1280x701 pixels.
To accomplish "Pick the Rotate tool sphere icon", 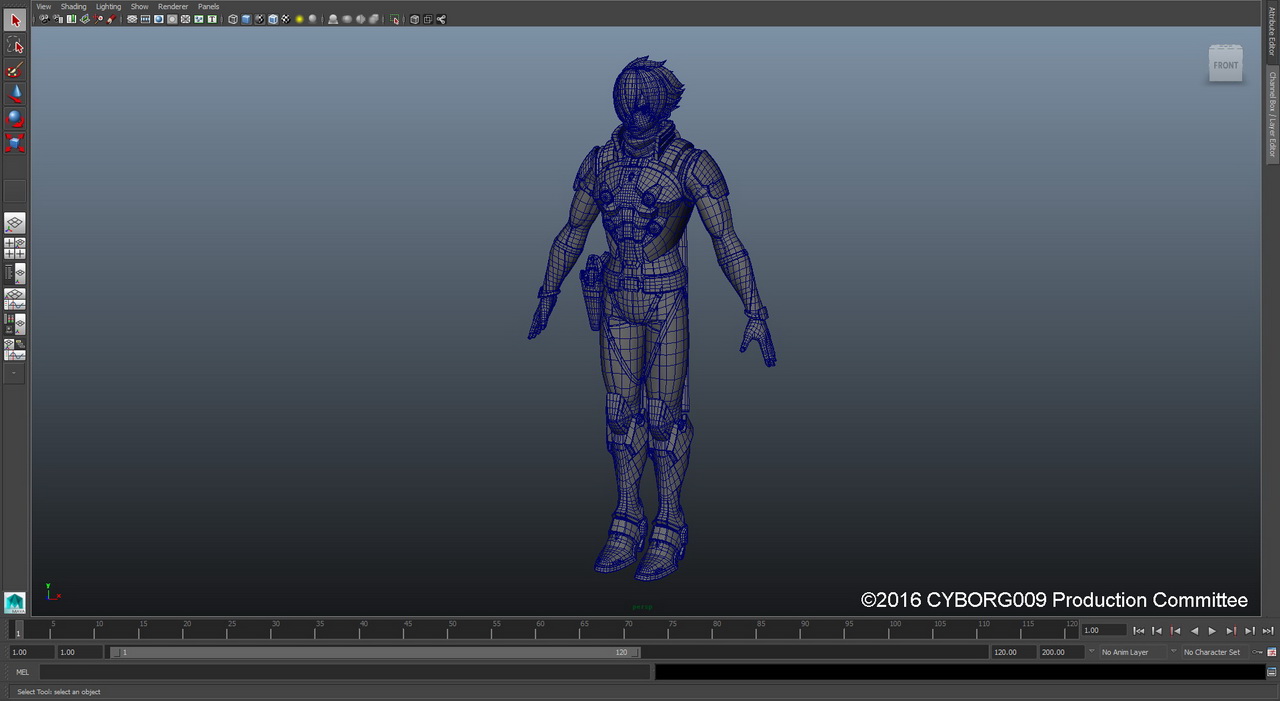I will 15,118.
